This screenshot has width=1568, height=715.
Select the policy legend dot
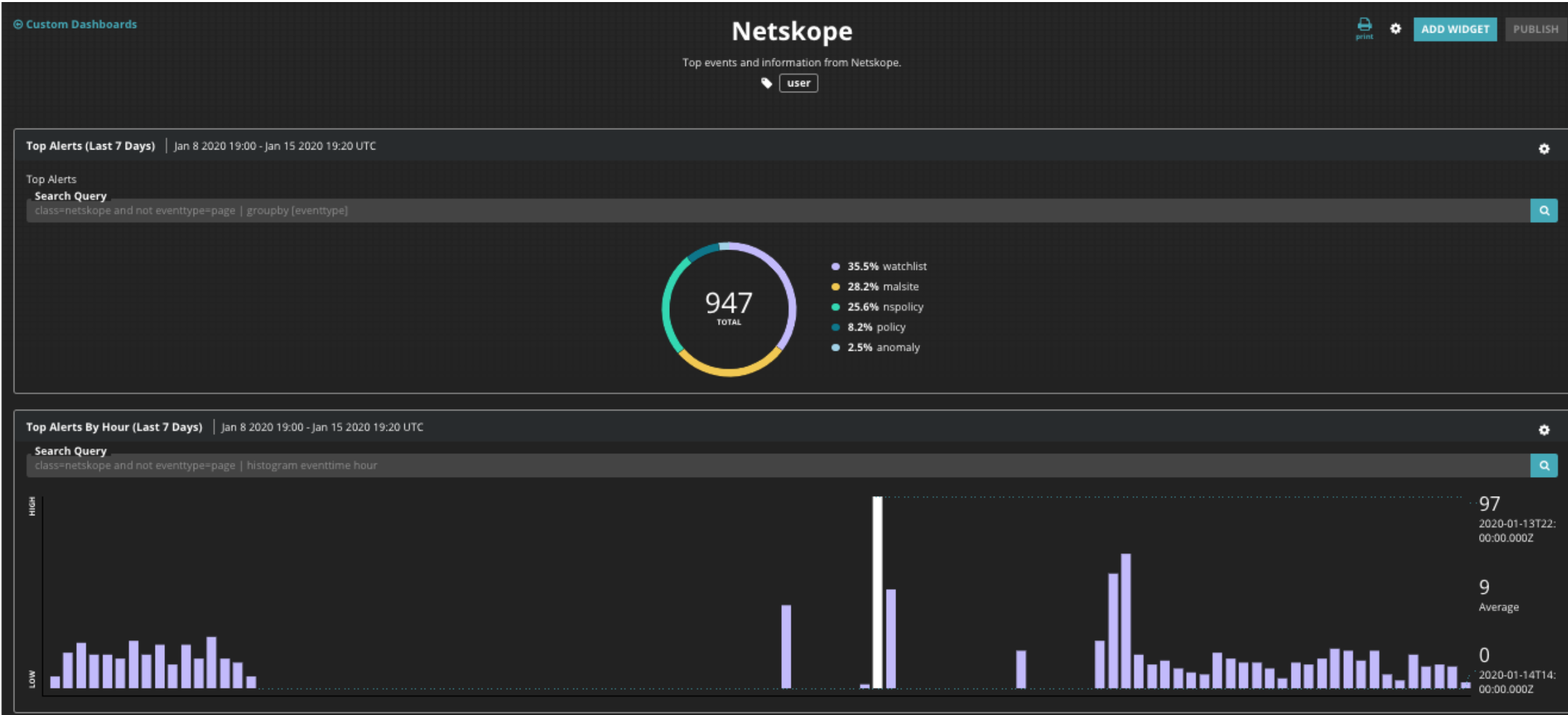[x=836, y=328]
